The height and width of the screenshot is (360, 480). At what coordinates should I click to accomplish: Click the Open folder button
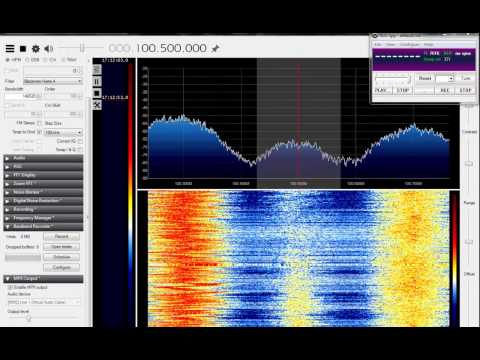[x=62, y=247]
